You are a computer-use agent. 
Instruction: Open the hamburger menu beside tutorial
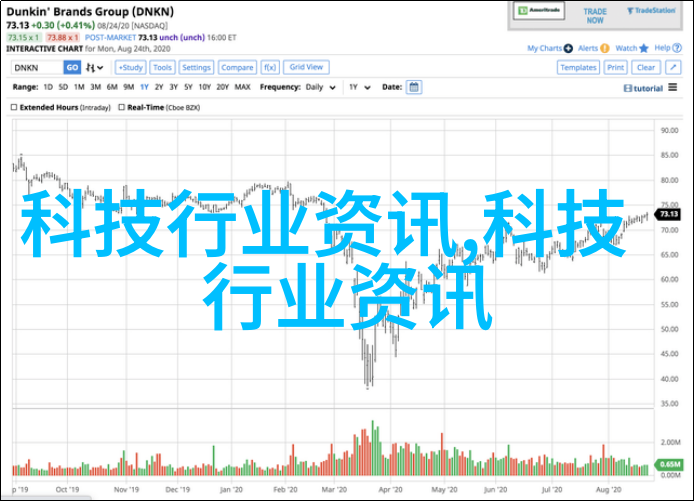coord(673,87)
